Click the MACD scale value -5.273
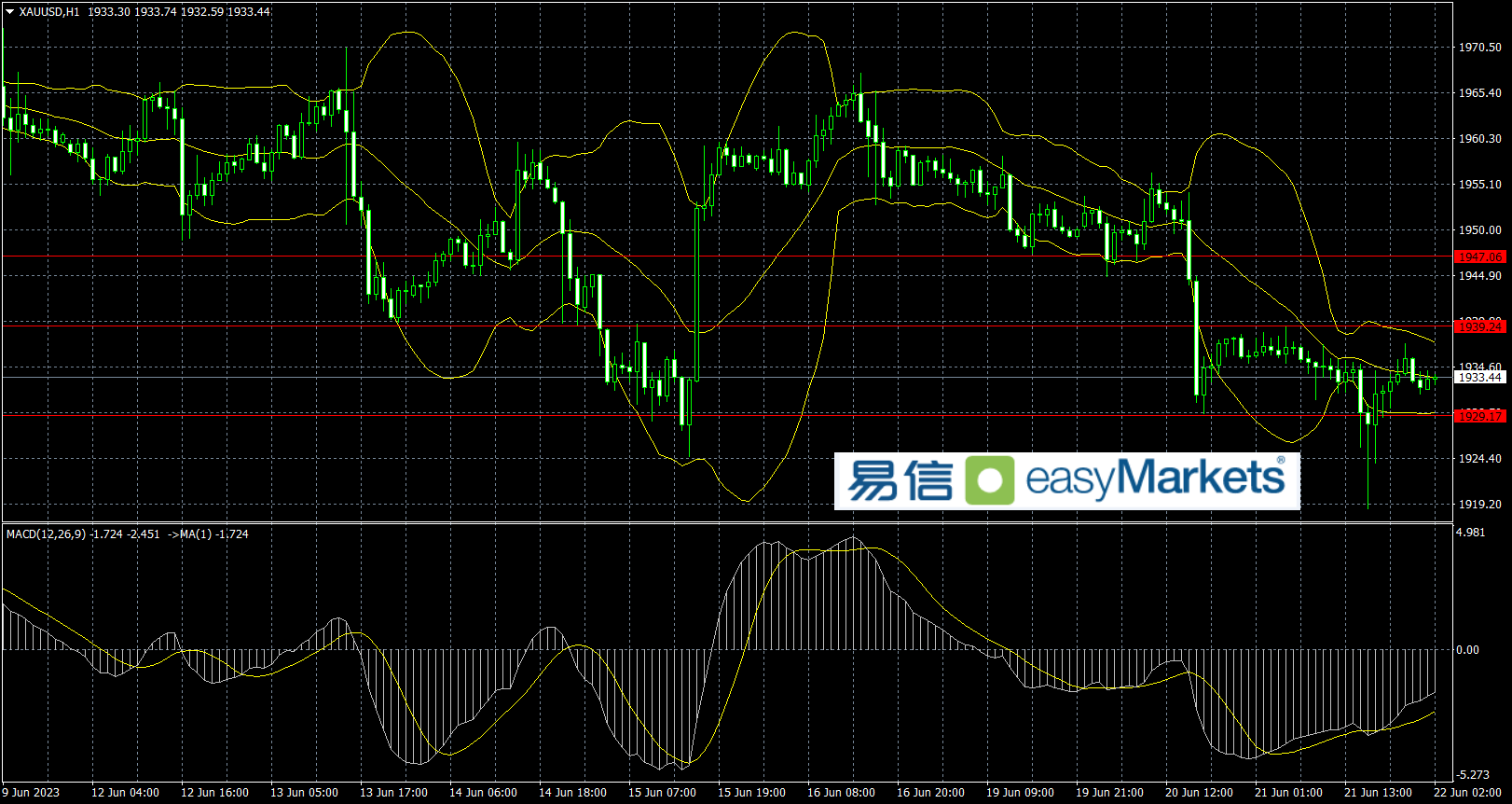The image size is (1512, 804). (1474, 775)
